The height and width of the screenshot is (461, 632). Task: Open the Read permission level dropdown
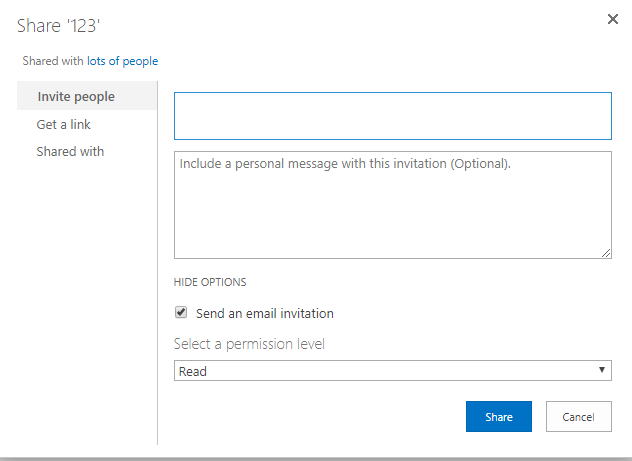point(393,371)
